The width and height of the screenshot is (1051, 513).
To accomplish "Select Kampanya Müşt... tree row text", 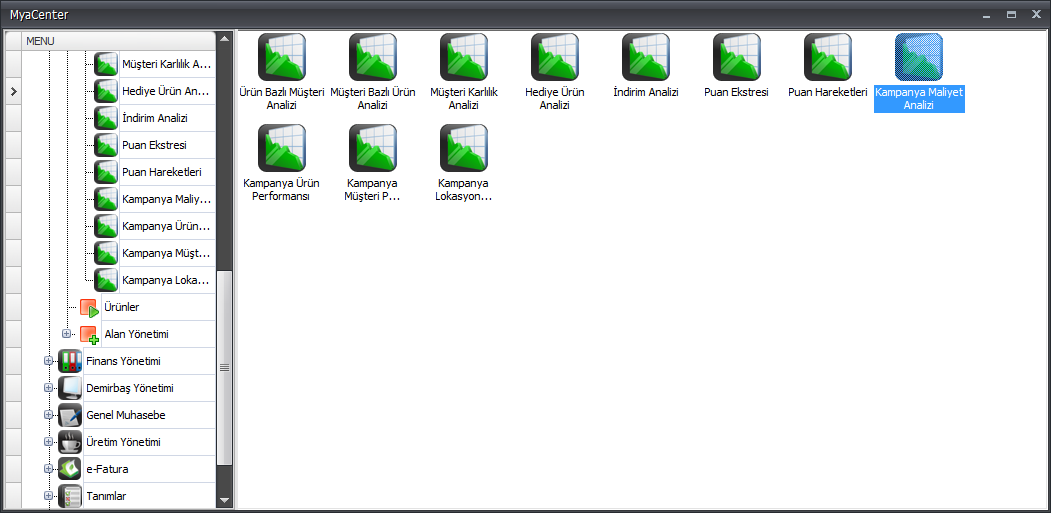I will (166, 253).
